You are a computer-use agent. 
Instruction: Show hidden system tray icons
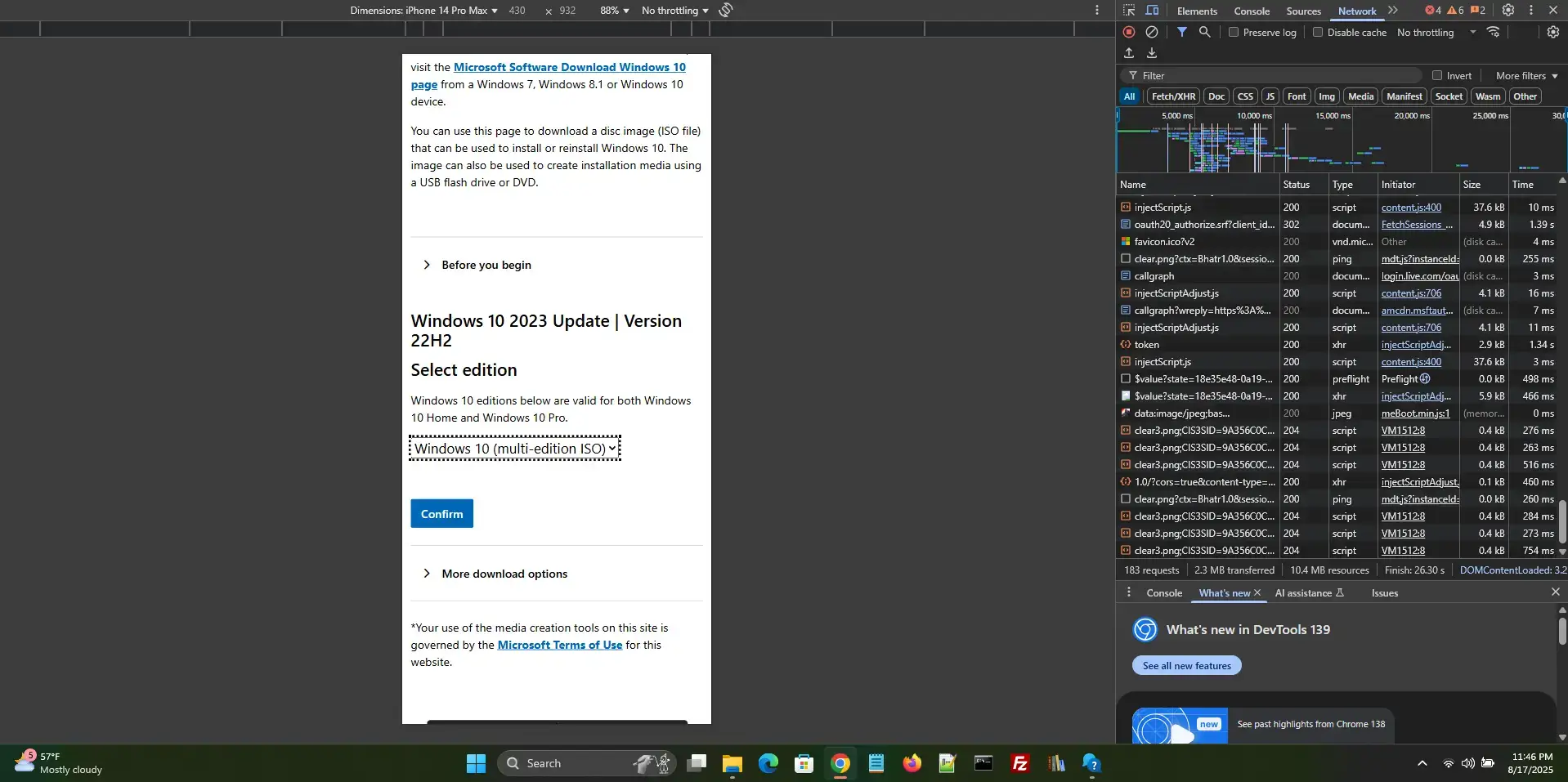tap(1422, 763)
